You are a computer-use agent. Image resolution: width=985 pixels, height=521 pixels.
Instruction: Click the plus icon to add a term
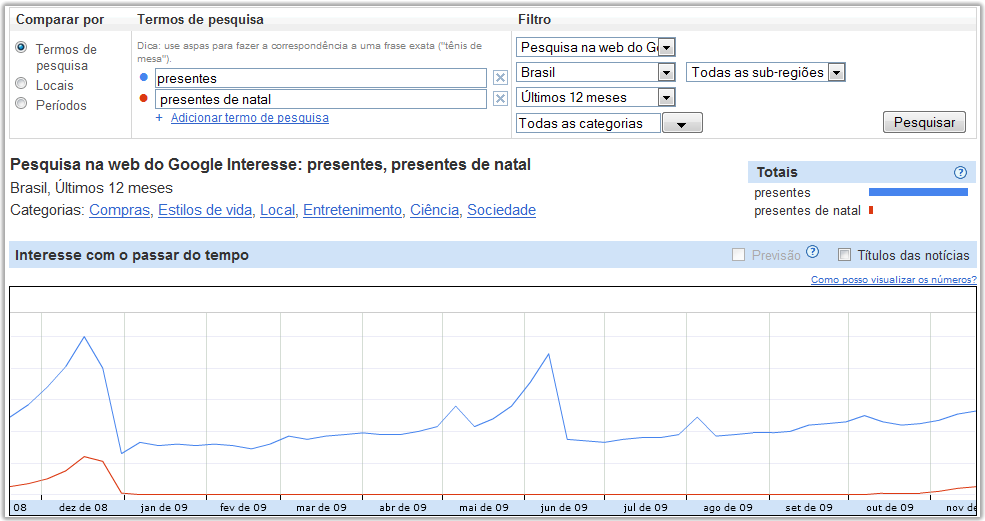pyautogui.click(x=159, y=118)
